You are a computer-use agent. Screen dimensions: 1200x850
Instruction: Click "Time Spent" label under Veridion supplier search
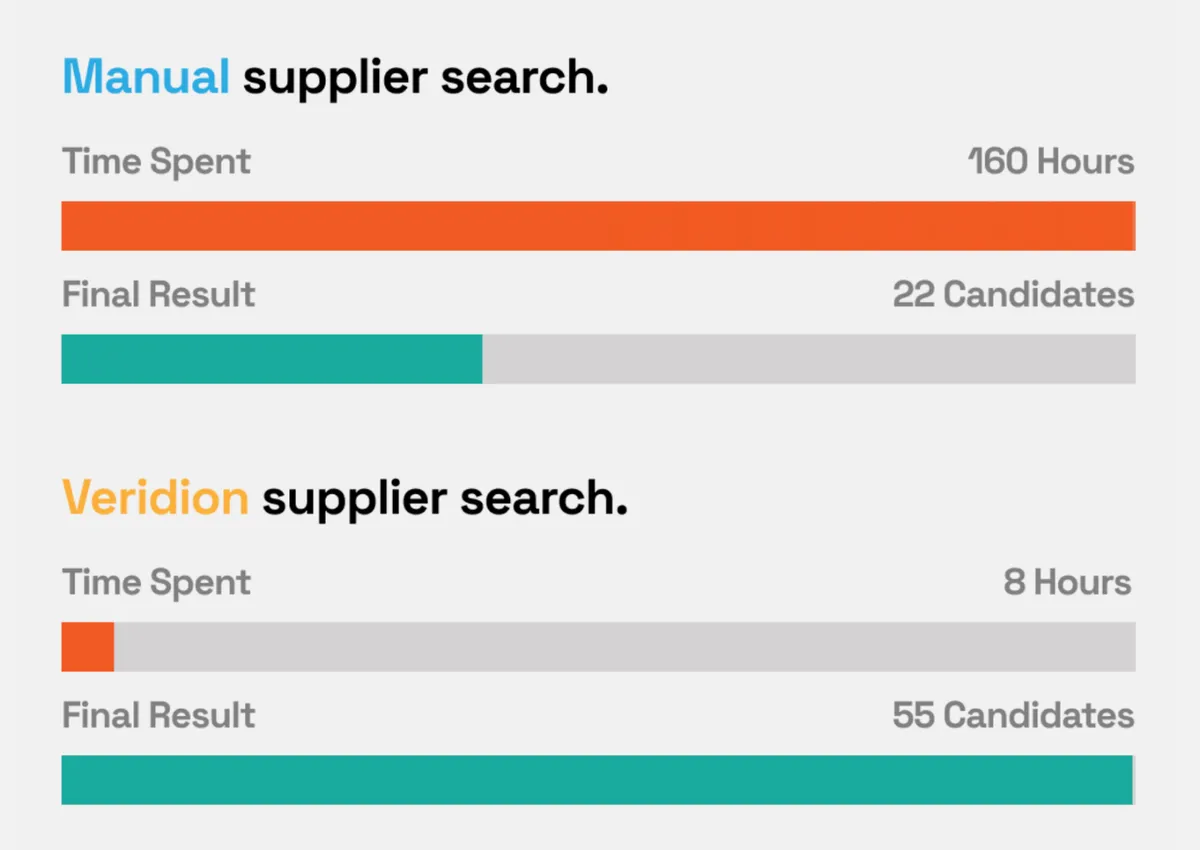pyautogui.click(x=157, y=582)
